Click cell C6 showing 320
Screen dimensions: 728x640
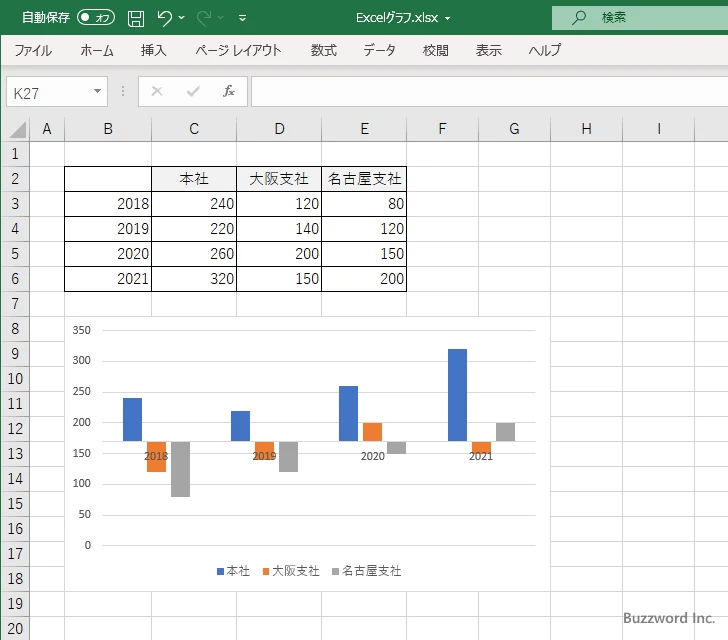click(194, 279)
